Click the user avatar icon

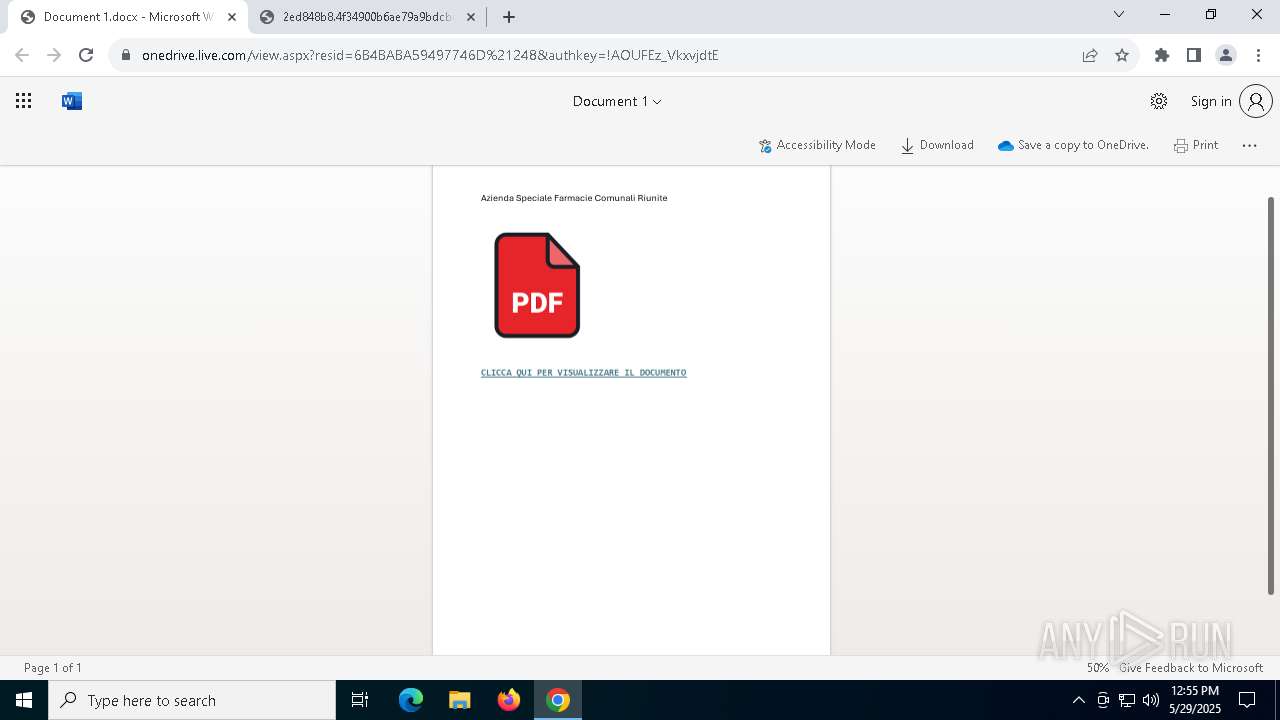coord(1256,101)
